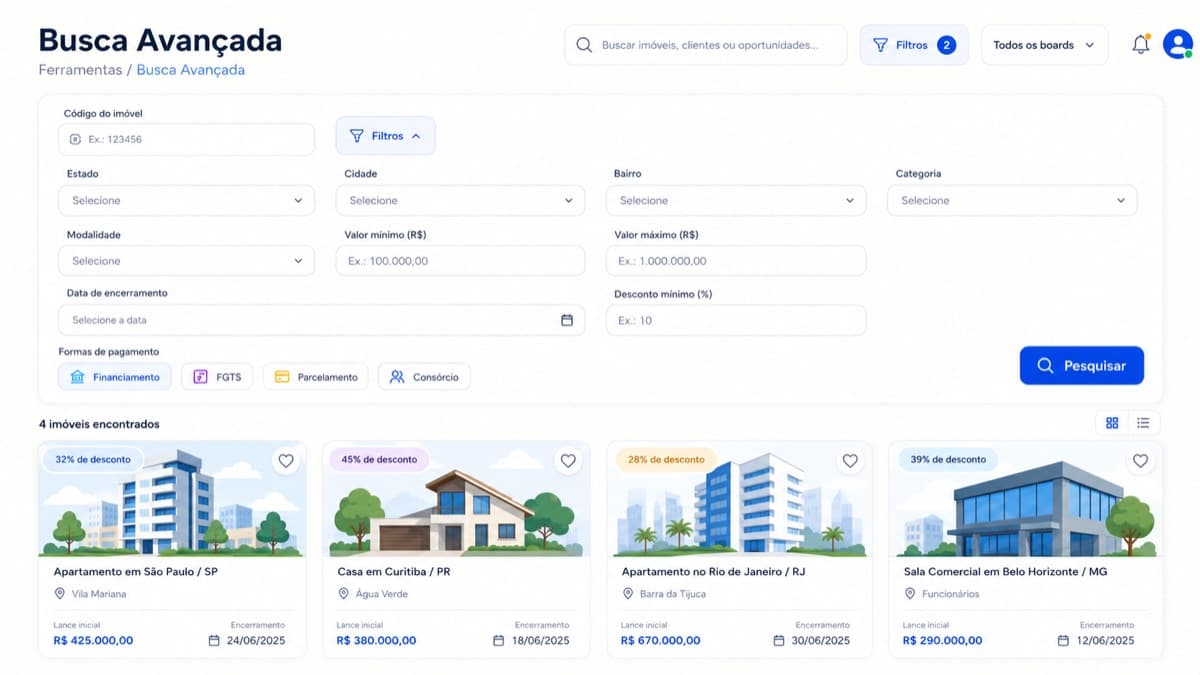1200x675 pixels.
Task: Click the R$ 670.000,00 price
Action: pyautogui.click(x=660, y=641)
